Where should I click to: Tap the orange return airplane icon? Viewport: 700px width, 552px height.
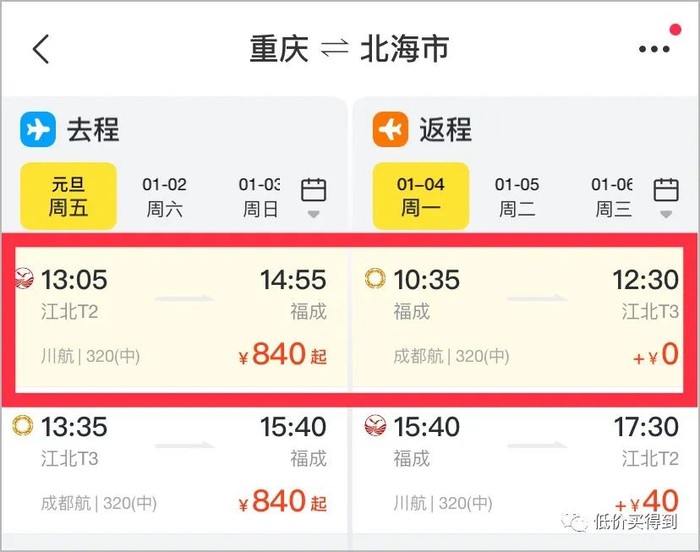(390, 129)
